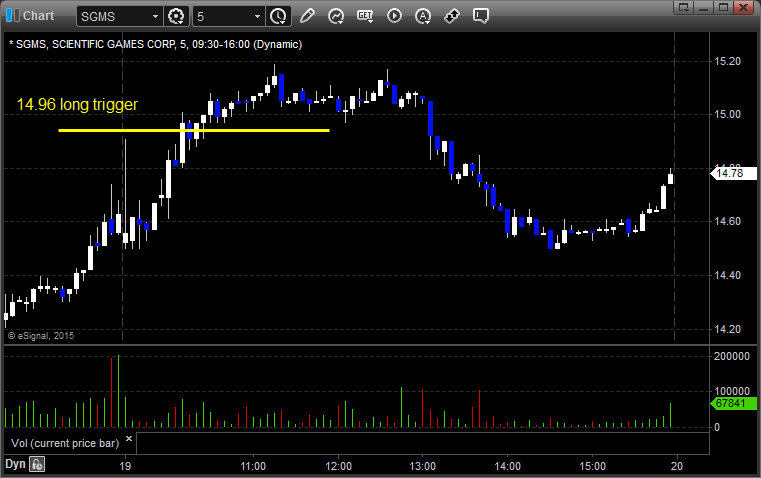Open the studies line-chart icon menu
The height and width of the screenshot is (478, 761).
[x=336, y=16]
